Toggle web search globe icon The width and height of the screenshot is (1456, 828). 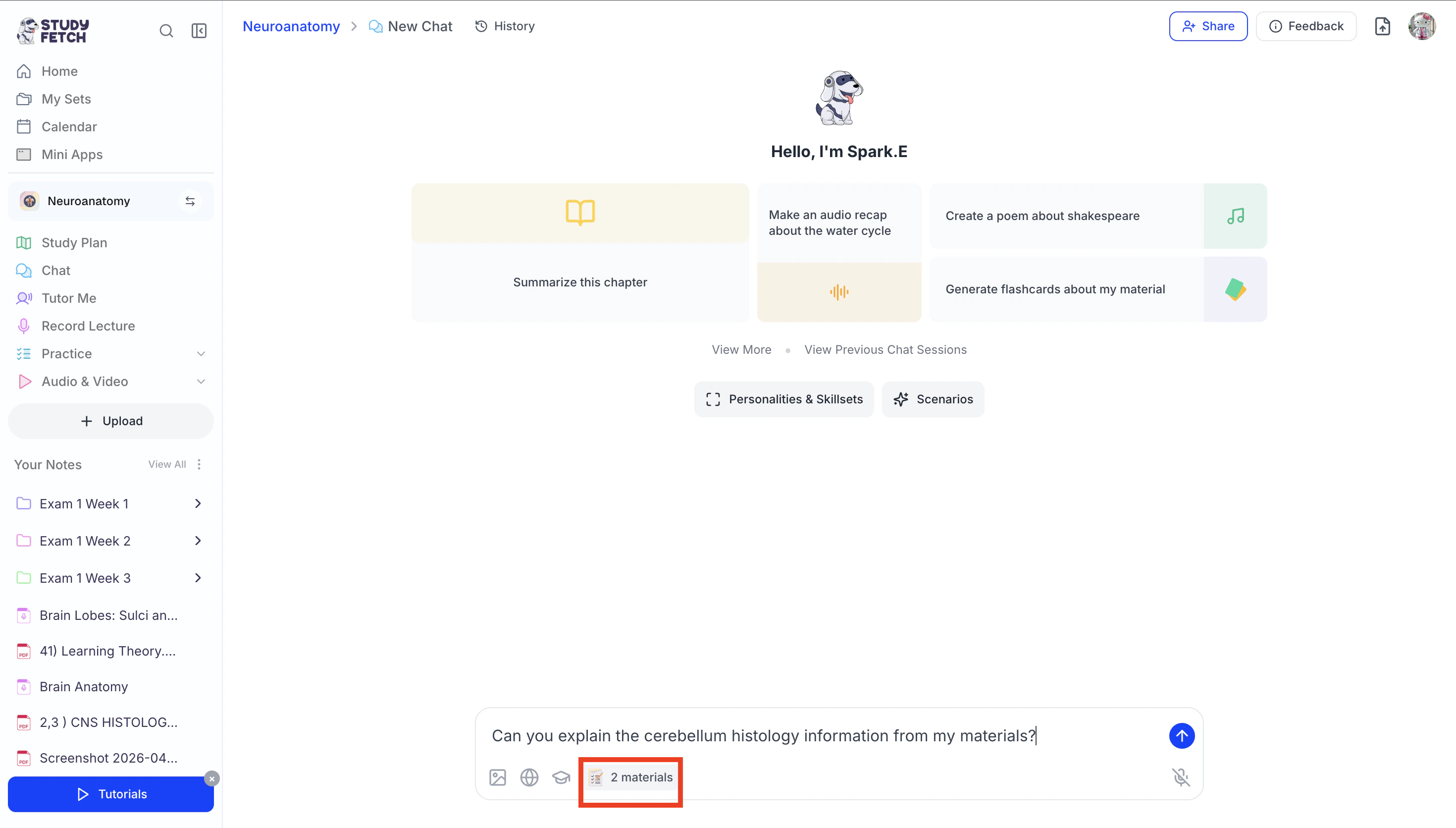(529, 777)
